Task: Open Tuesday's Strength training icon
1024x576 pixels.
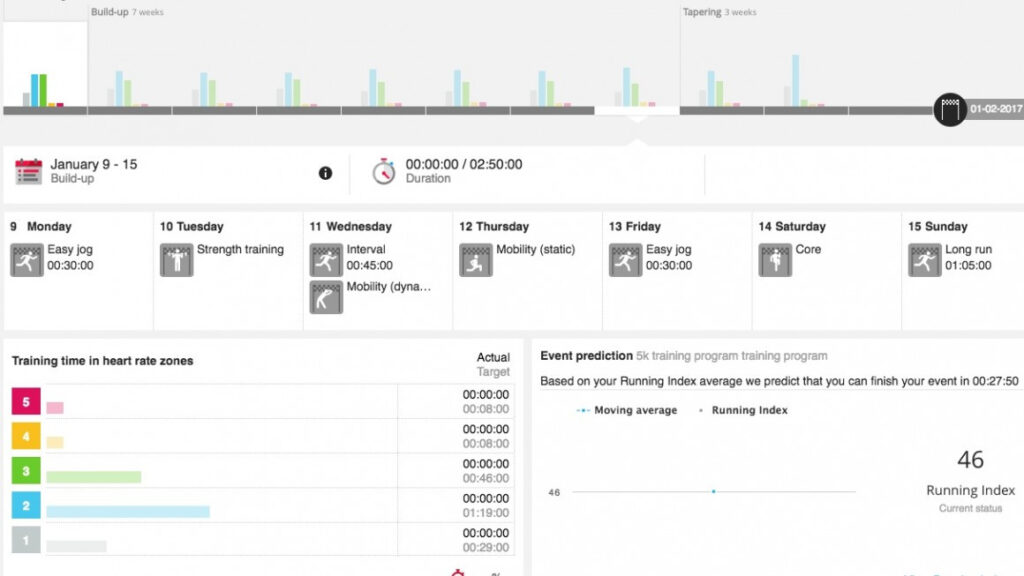Action: (177, 260)
